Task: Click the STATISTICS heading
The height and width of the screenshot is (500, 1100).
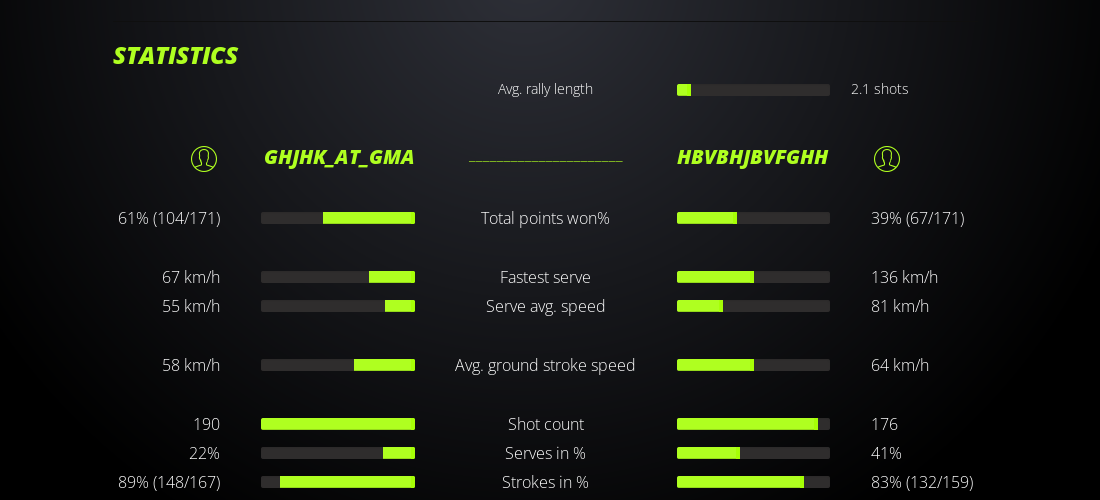Action: click(176, 56)
